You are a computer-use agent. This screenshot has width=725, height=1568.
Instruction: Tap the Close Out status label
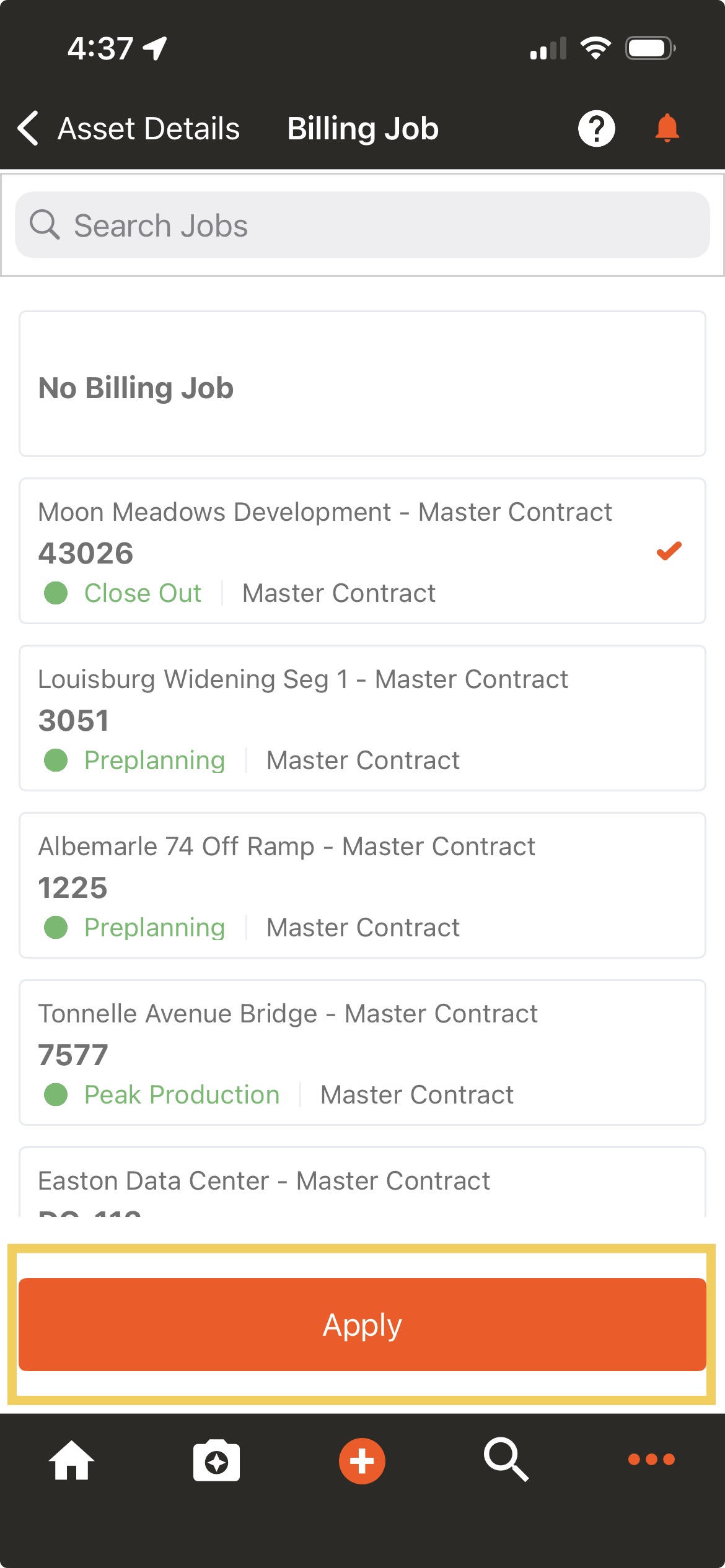pyautogui.click(x=143, y=593)
